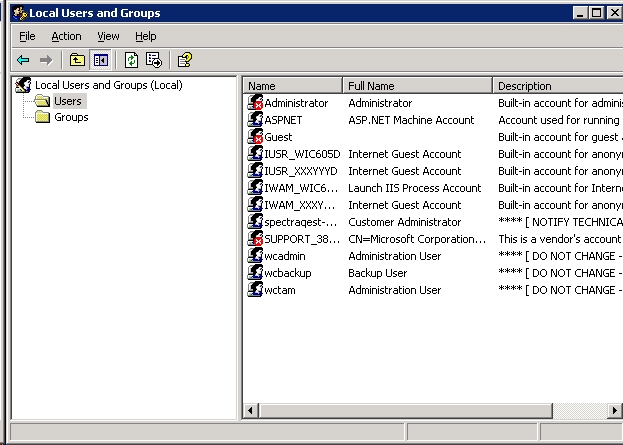This screenshot has height=445, width=623.
Task: Select the Groups folder in tree
Action: [70, 117]
